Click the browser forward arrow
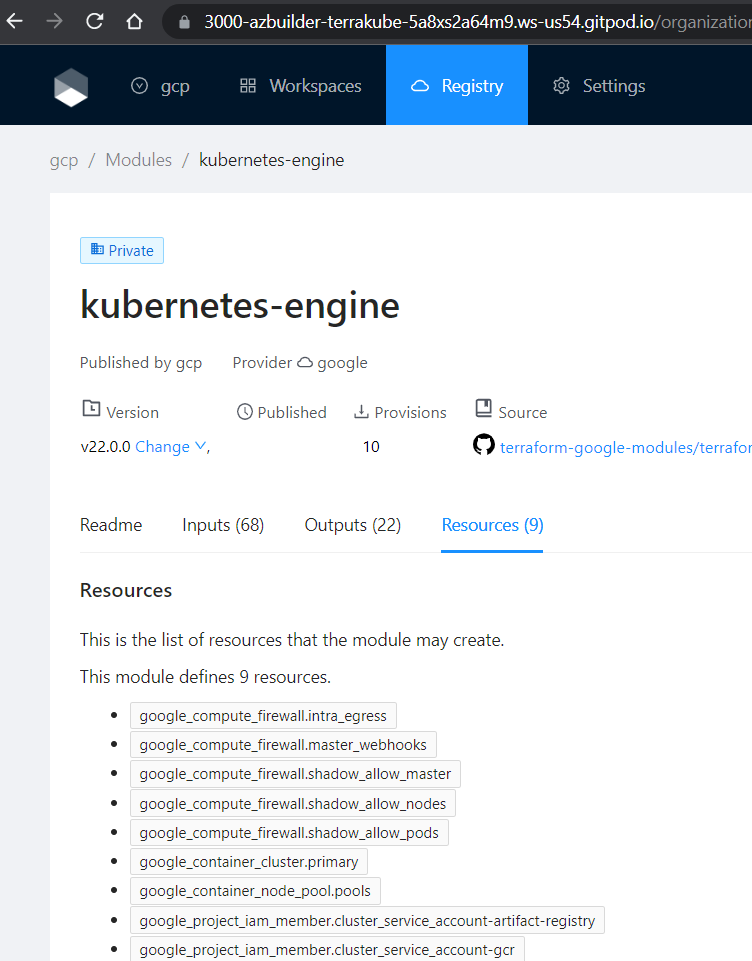The width and height of the screenshot is (752, 961). tap(55, 21)
